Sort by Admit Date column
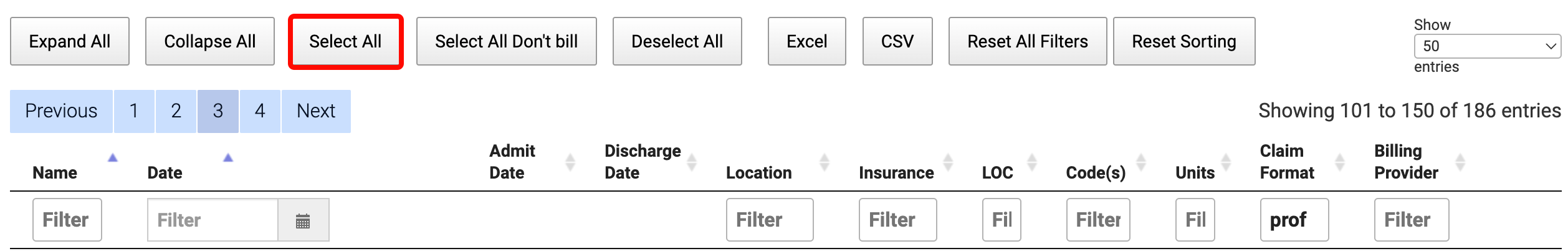This screenshot has width=1568, height=251. pyautogui.click(x=570, y=162)
